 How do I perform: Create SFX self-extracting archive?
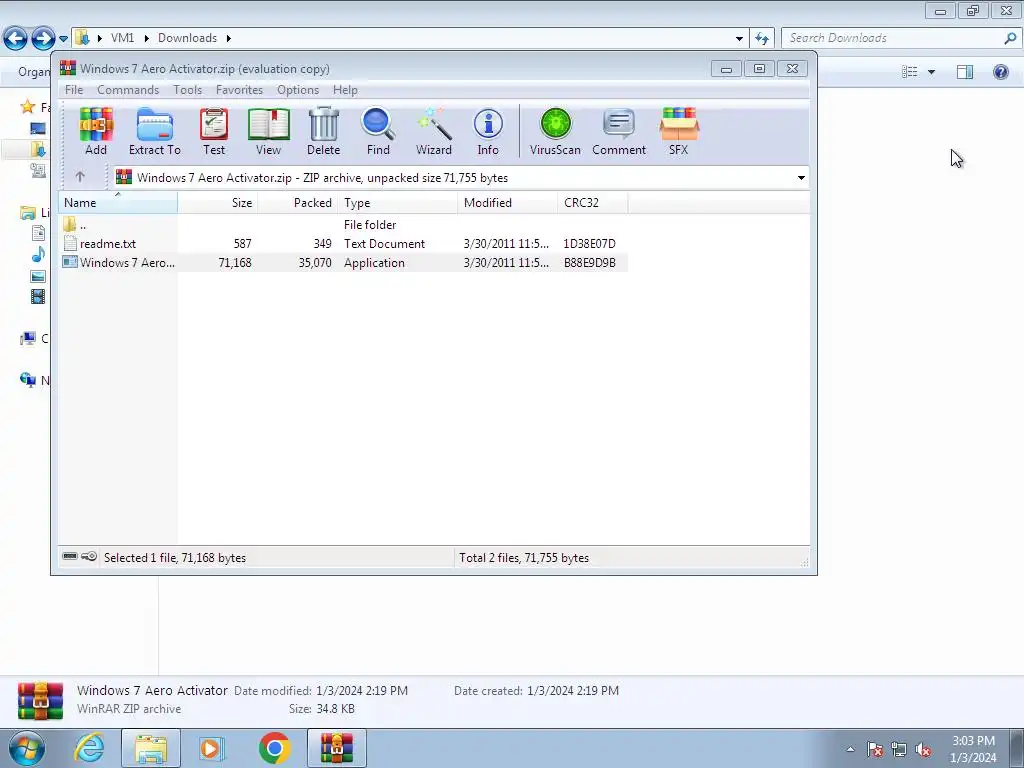[x=679, y=131]
